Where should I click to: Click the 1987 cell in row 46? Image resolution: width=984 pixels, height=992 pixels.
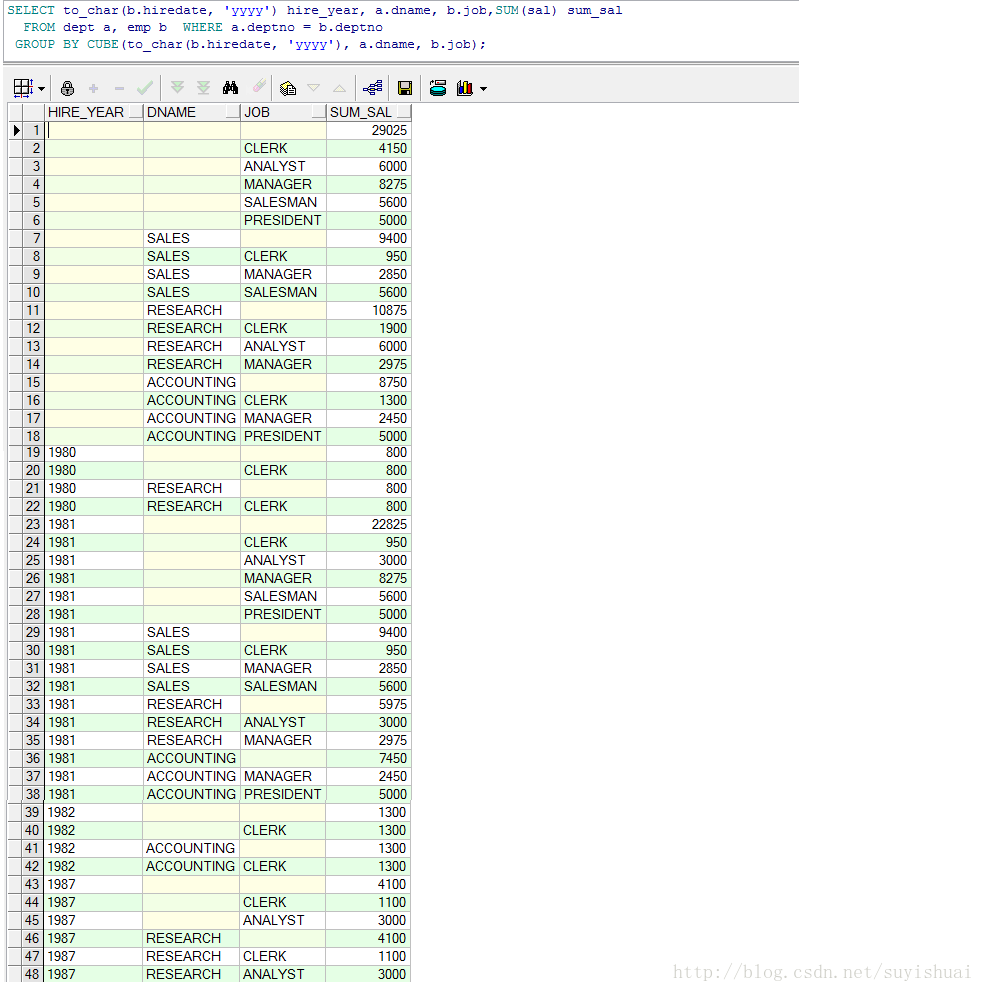coord(94,938)
